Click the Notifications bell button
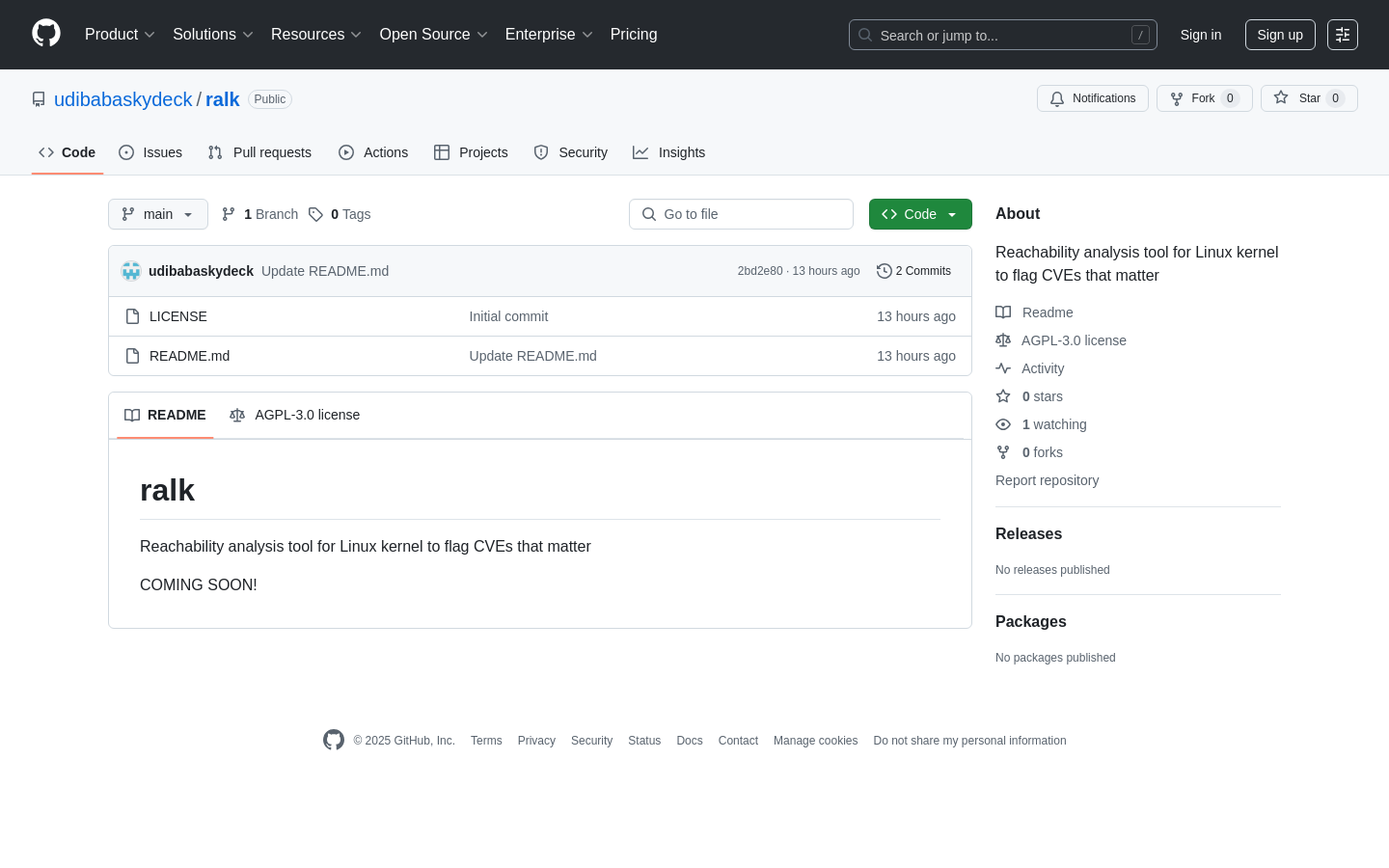The width and height of the screenshot is (1389, 868). (1093, 98)
